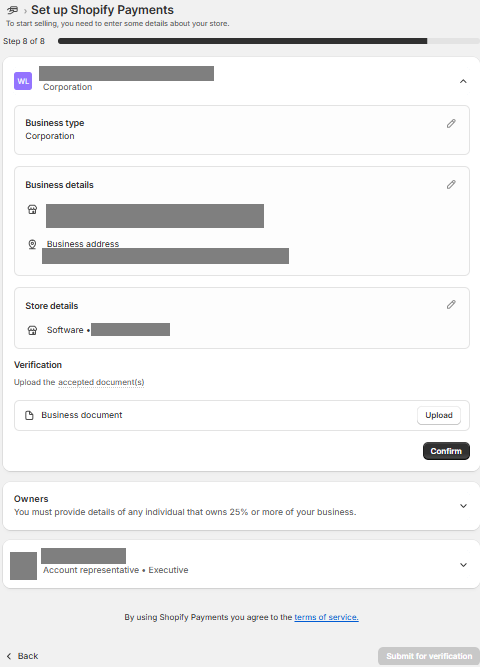Click the account representative avatar thumbnail
This screenshot has width=480, height=667.
pos(23,566)
